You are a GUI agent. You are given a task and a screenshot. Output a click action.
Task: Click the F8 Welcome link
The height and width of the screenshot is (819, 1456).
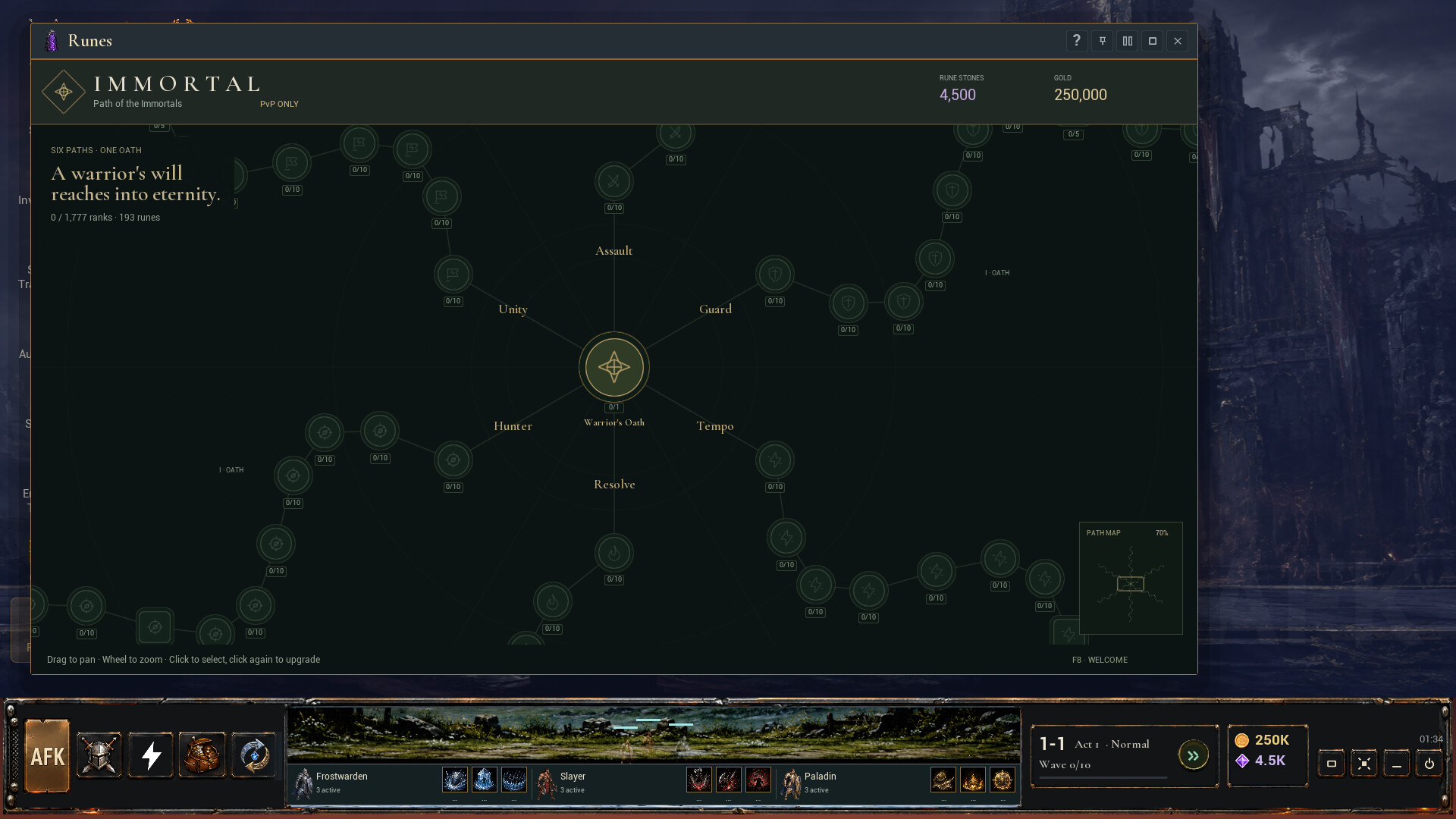pos(1100,660)
